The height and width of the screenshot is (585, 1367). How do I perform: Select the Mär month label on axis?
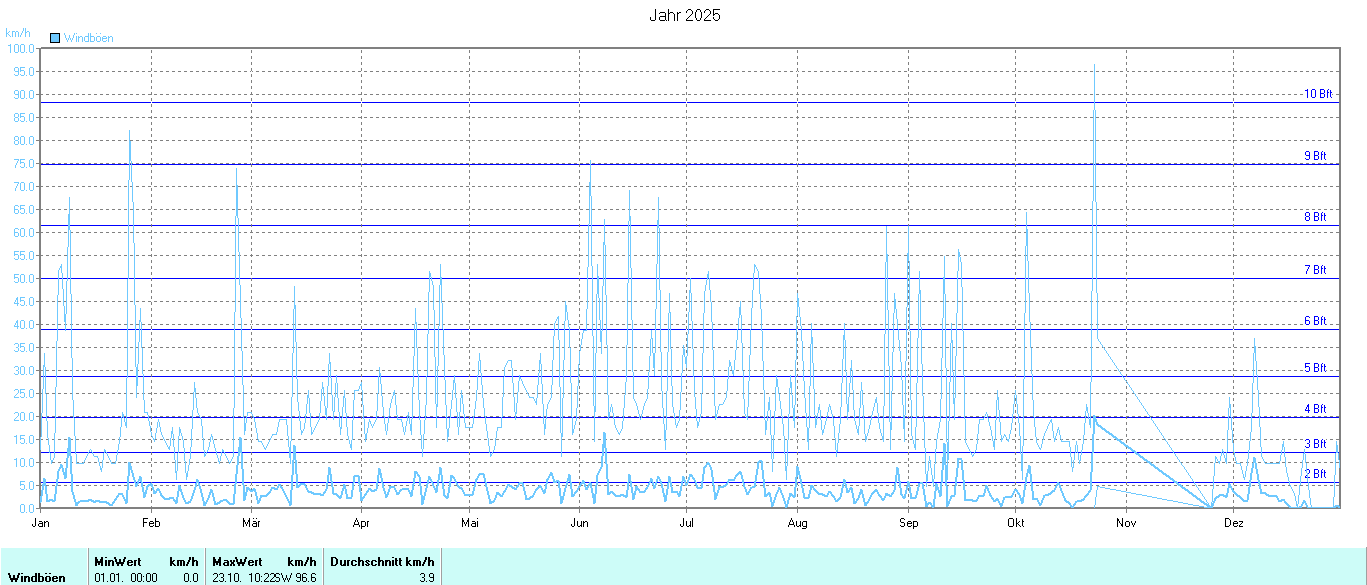[252, 522]
